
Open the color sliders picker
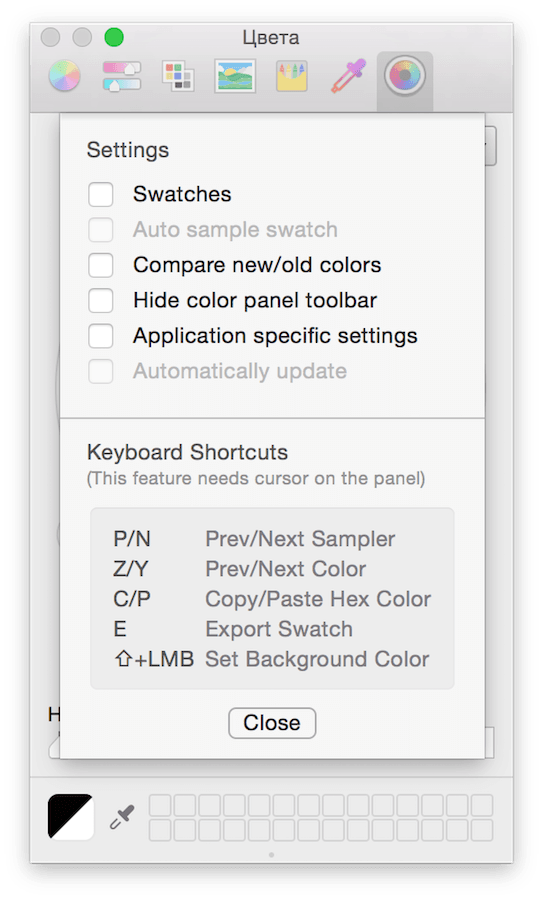(122, 76)
